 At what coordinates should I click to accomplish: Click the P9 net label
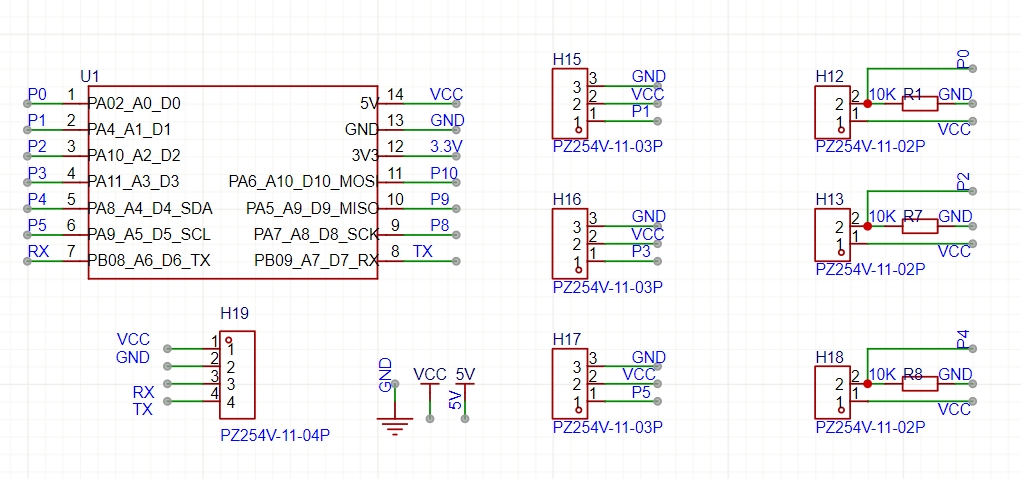pyautogui.click(x=440, y=199)
